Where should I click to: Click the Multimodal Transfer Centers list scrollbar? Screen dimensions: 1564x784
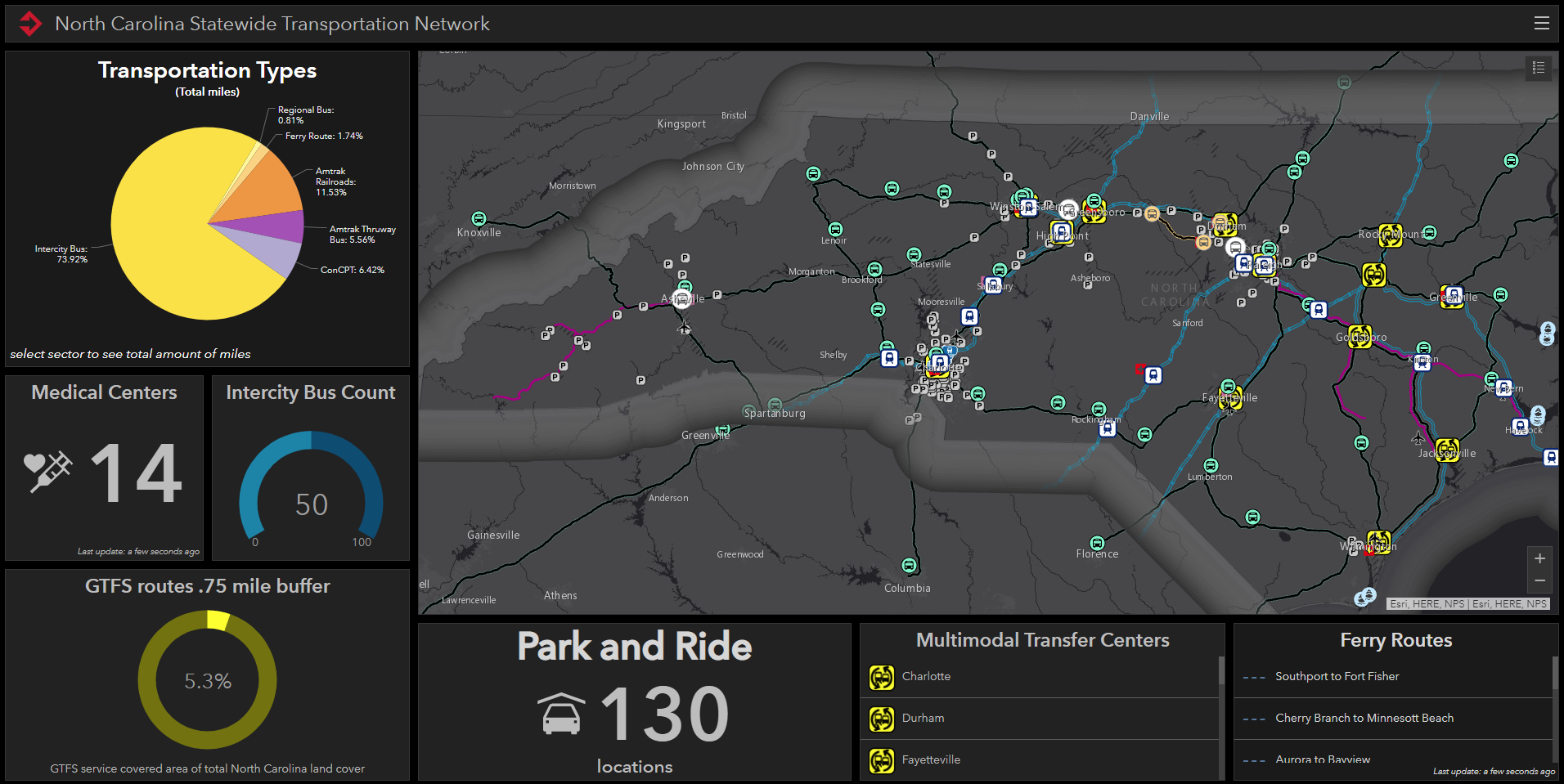coord(1221,670)
